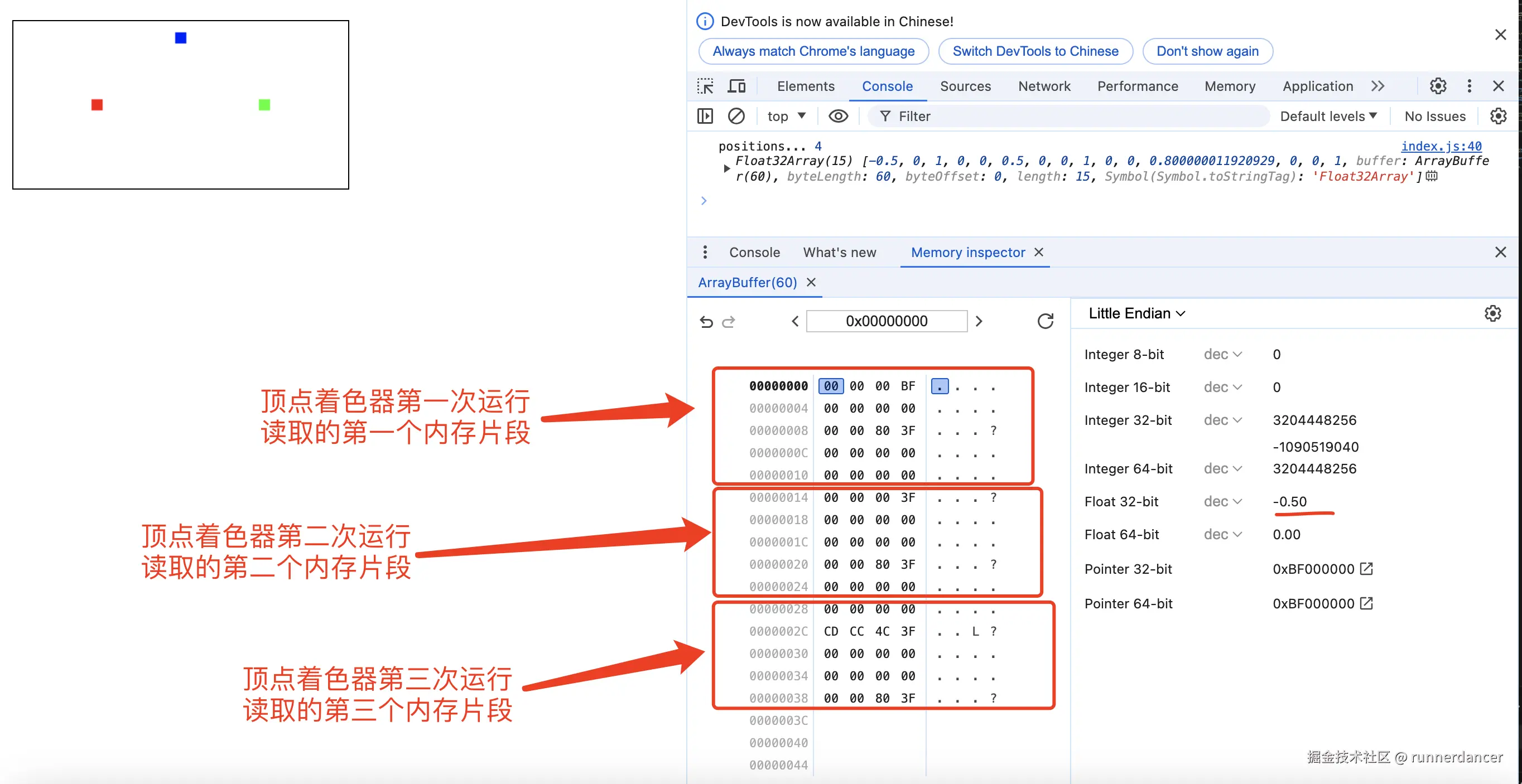The image size is (1522, 784).
Task: Open the memory value type settings gear
Action: 1492,313
